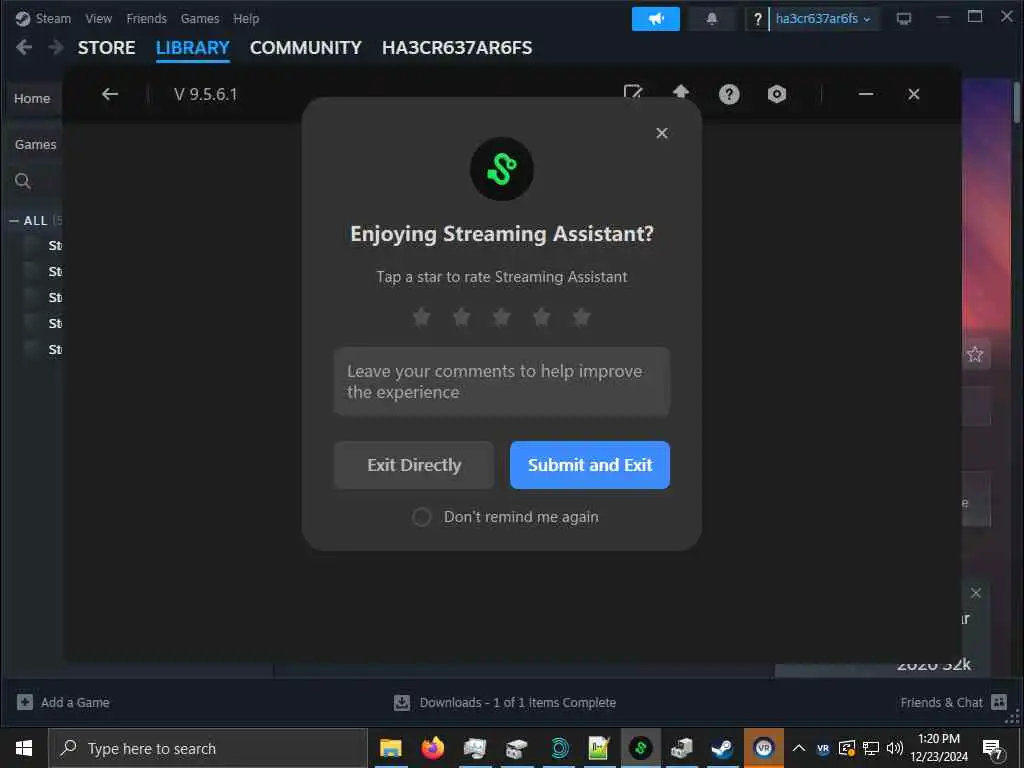Image resolution: width=1024 pixels, height=768 pixels.
Task: Click Add a Game
Action: (x=63, y=703)
